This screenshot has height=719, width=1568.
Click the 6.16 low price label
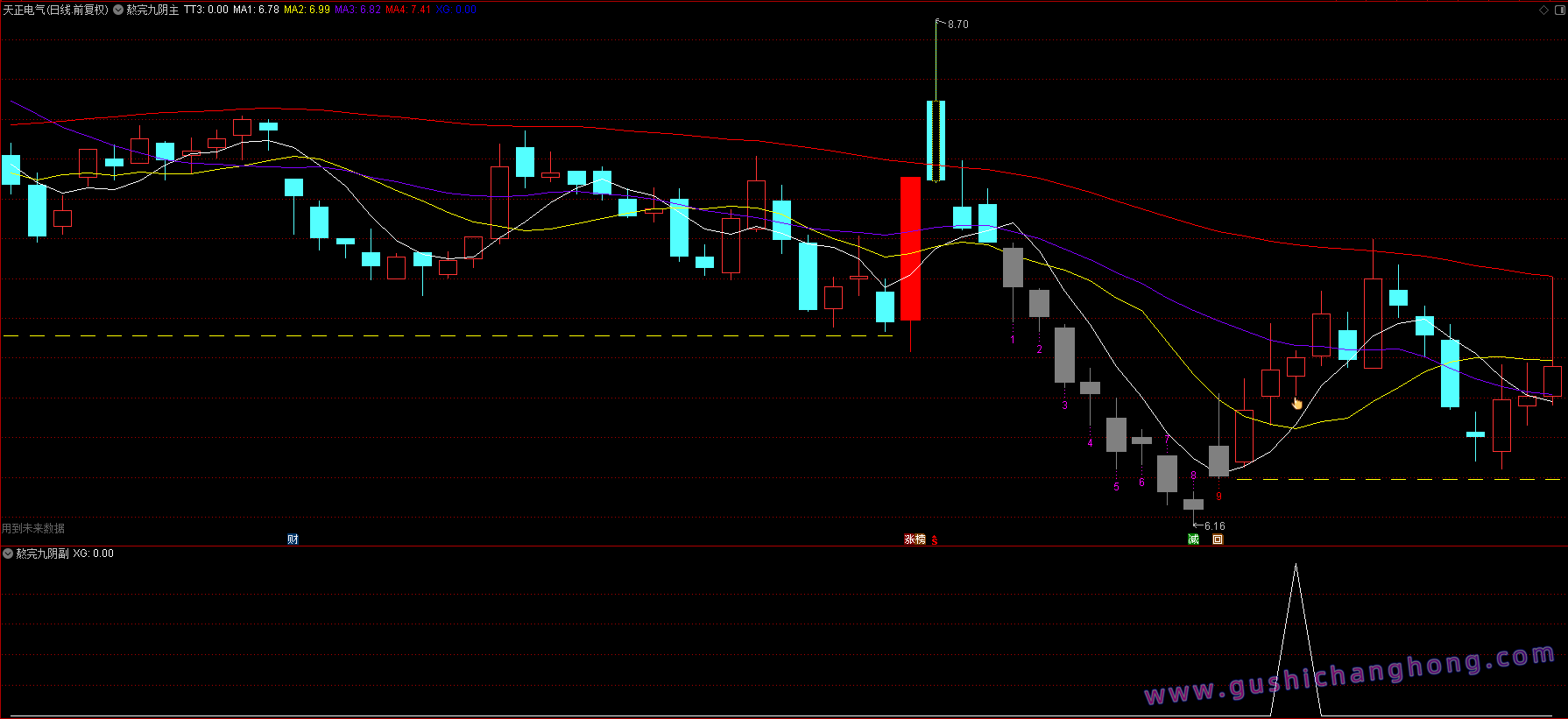coord(1215,526)
